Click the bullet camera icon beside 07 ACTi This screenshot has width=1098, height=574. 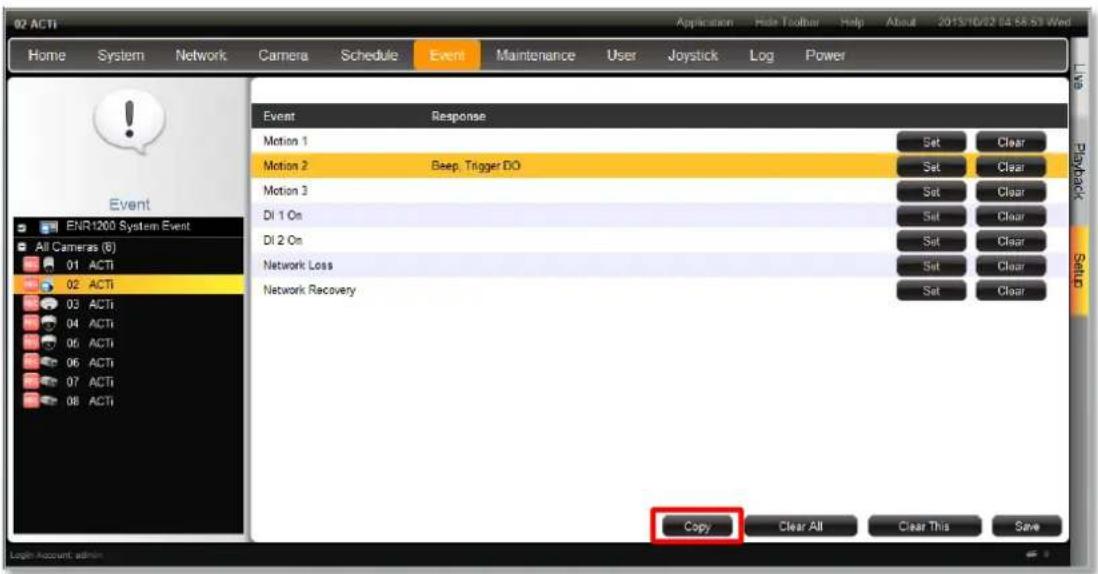pyautogui.click(x=48, y=382)
